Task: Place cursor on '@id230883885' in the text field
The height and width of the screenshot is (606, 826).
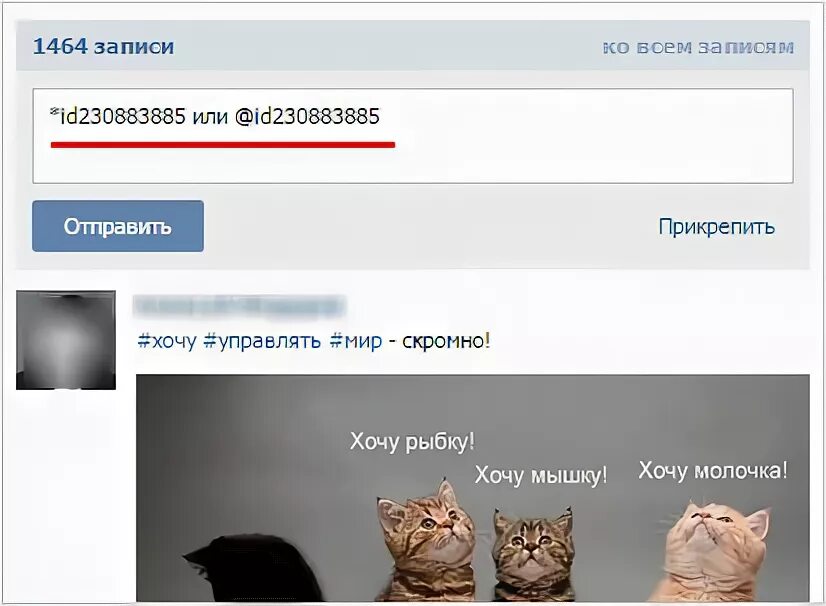Action: 307,116
